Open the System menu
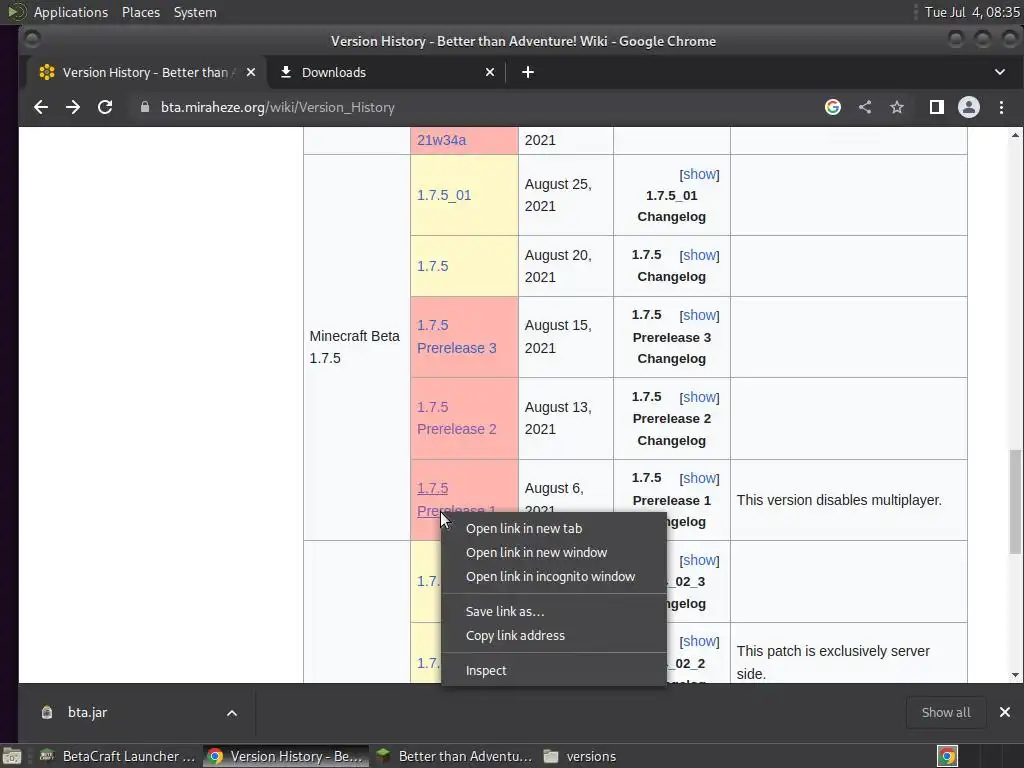 coord(195,12)
